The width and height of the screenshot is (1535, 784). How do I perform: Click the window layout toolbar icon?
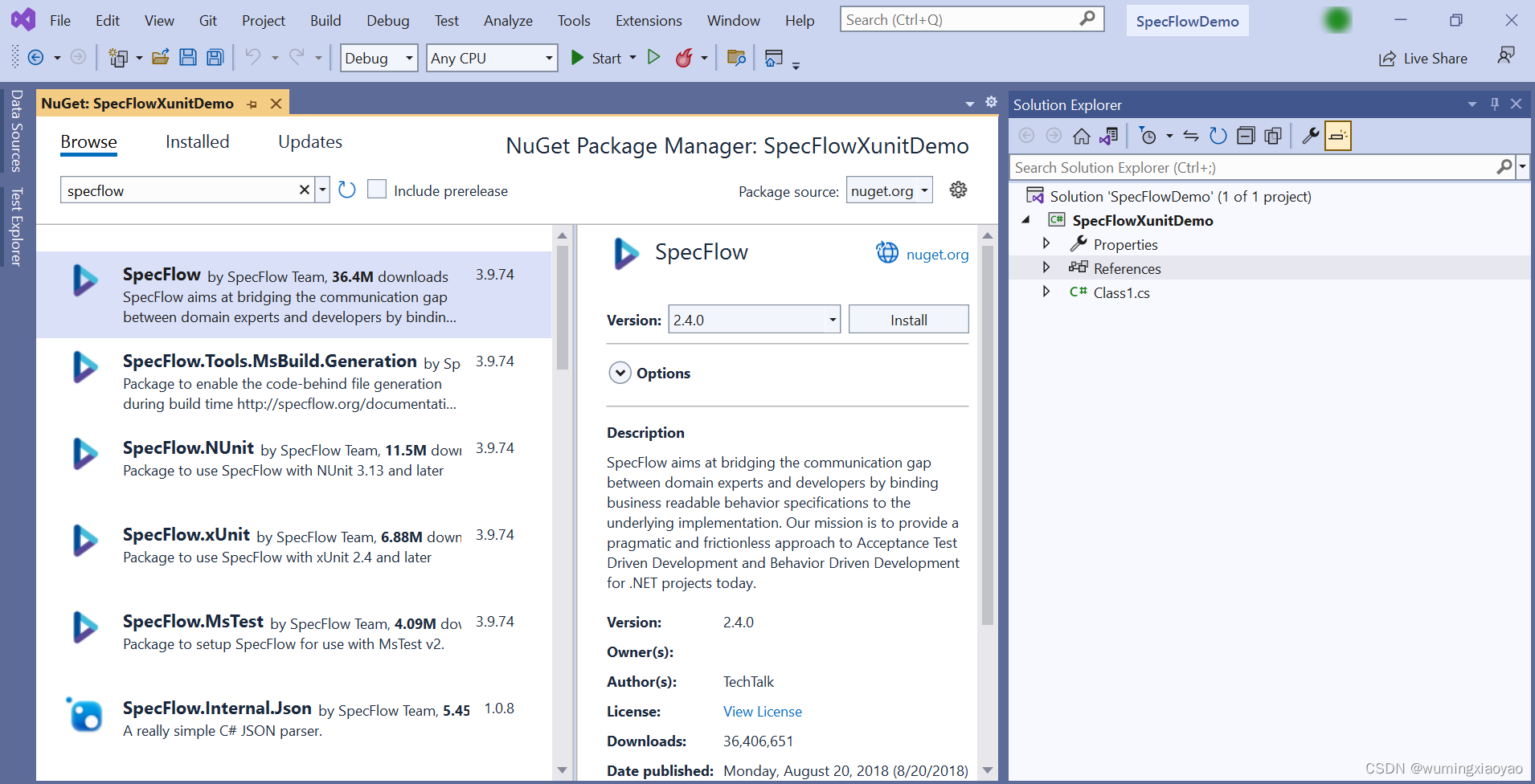point(774,58)
